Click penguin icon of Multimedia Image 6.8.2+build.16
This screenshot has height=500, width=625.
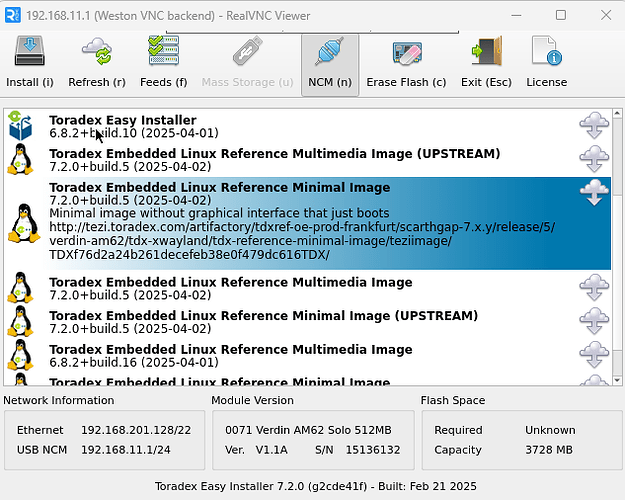20,355
